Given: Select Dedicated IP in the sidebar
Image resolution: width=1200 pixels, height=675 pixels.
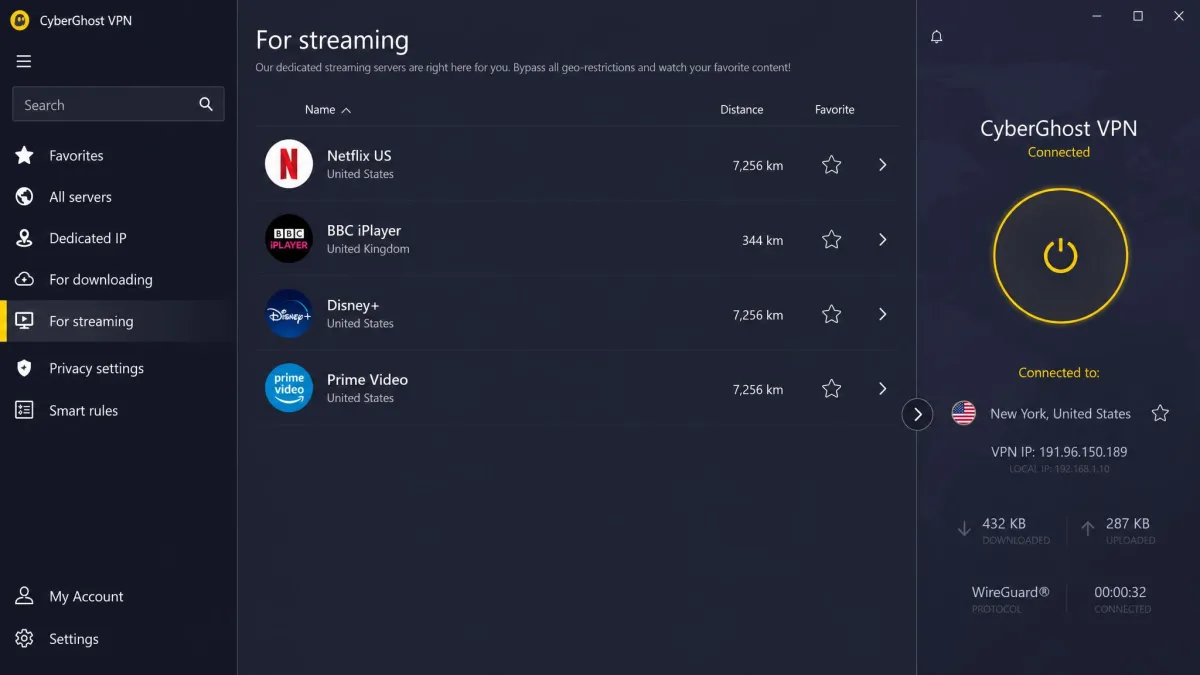Looking at the screenshot, I should [x=88, y=238].
